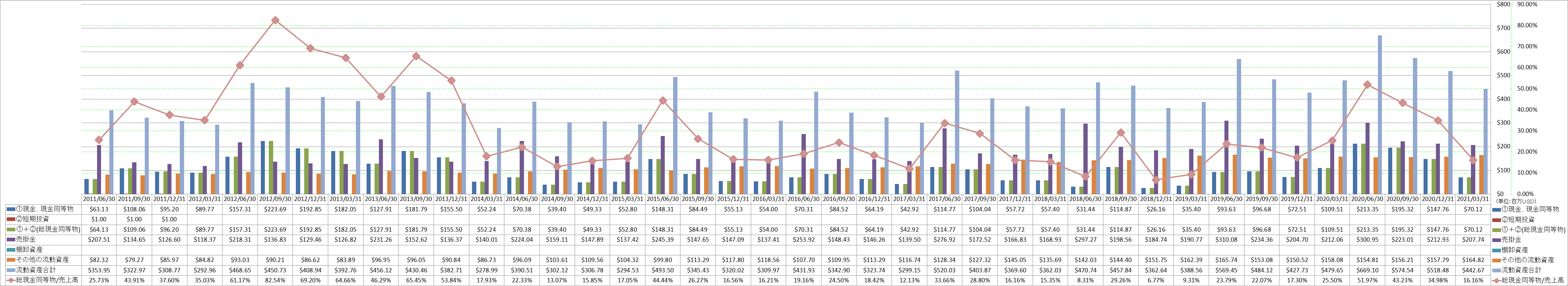
Task: Click the $207.51 accounts receivable cell
Action: click(99, 240)
